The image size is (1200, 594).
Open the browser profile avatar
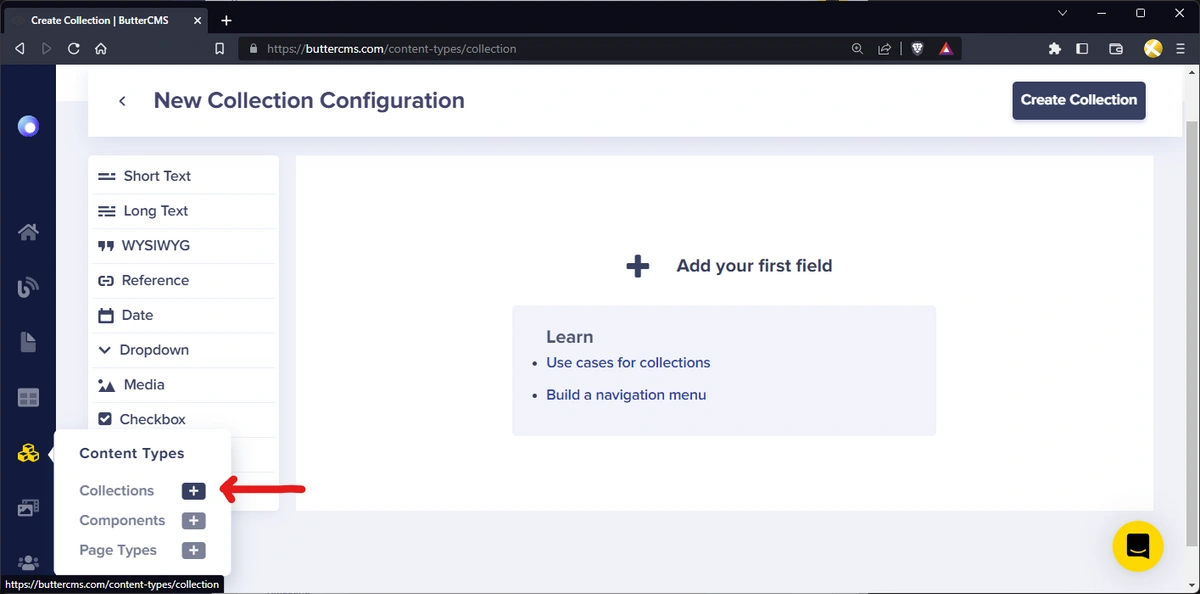tap(1153, 48)
